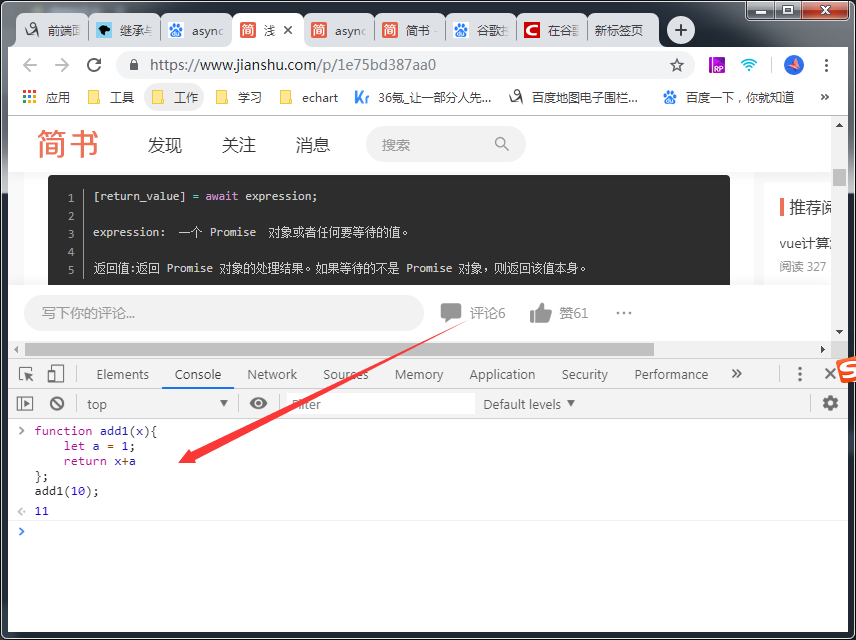Show console sidebar panel icon
Viewport: 856px width, 640px height.
25,404
